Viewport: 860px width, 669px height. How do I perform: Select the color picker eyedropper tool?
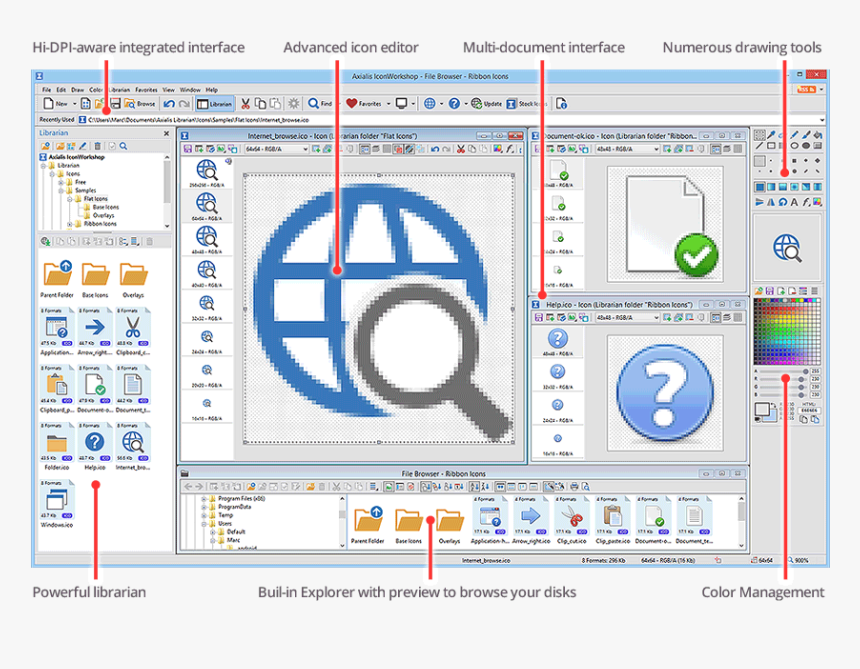[x=771, y=135]
